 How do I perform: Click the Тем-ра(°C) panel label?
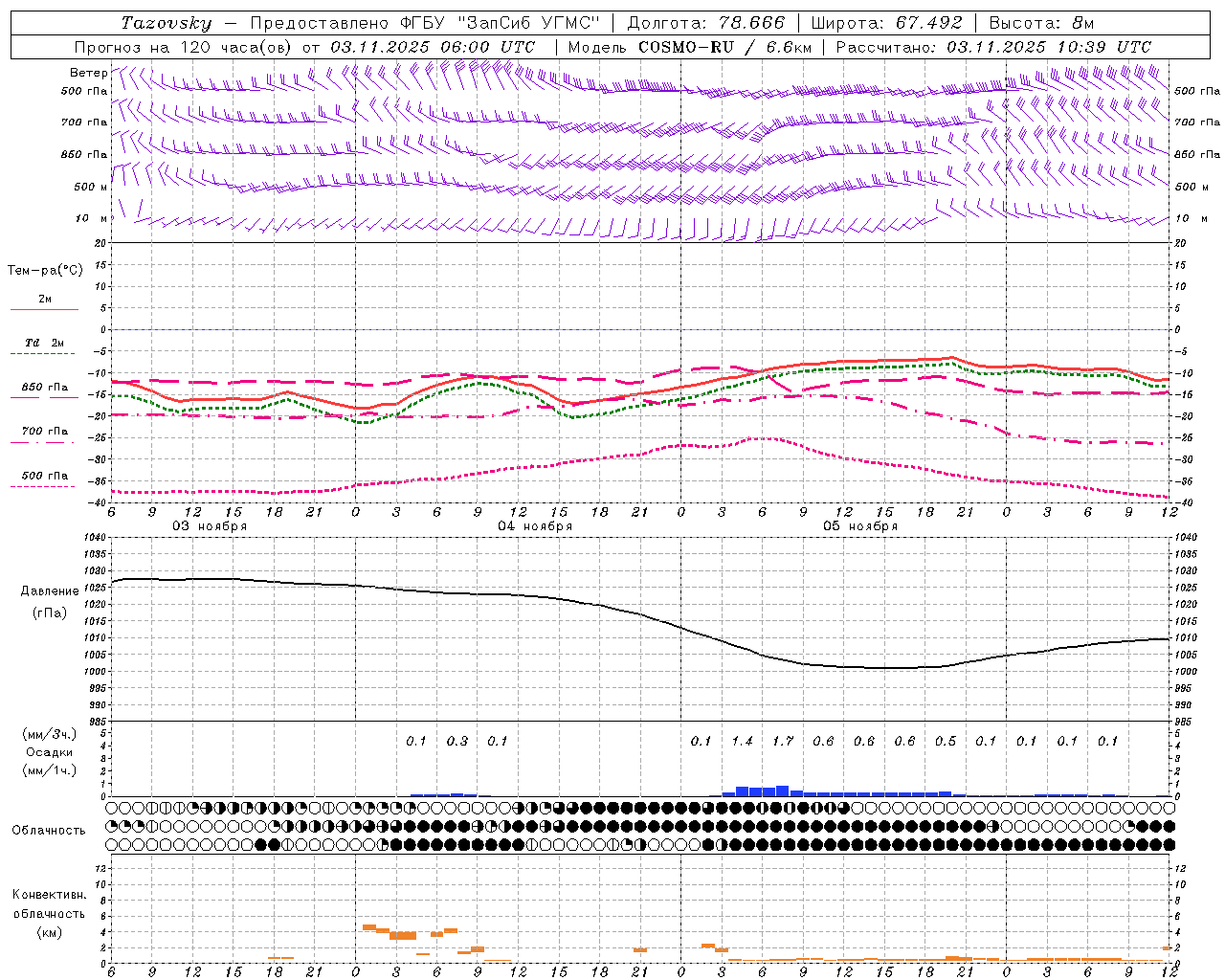(45, 271)
